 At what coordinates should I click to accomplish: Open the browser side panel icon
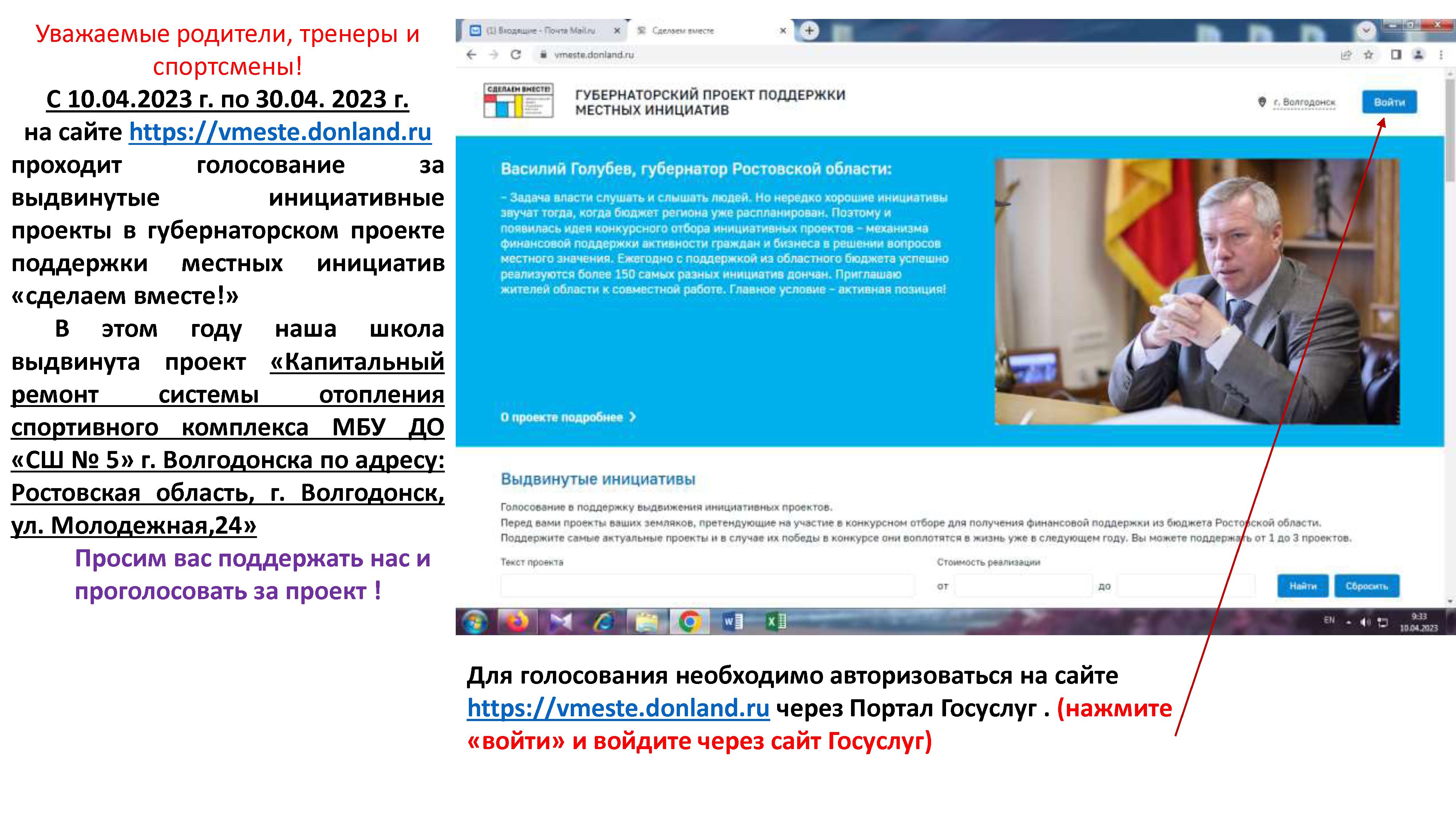[1396, 55]
